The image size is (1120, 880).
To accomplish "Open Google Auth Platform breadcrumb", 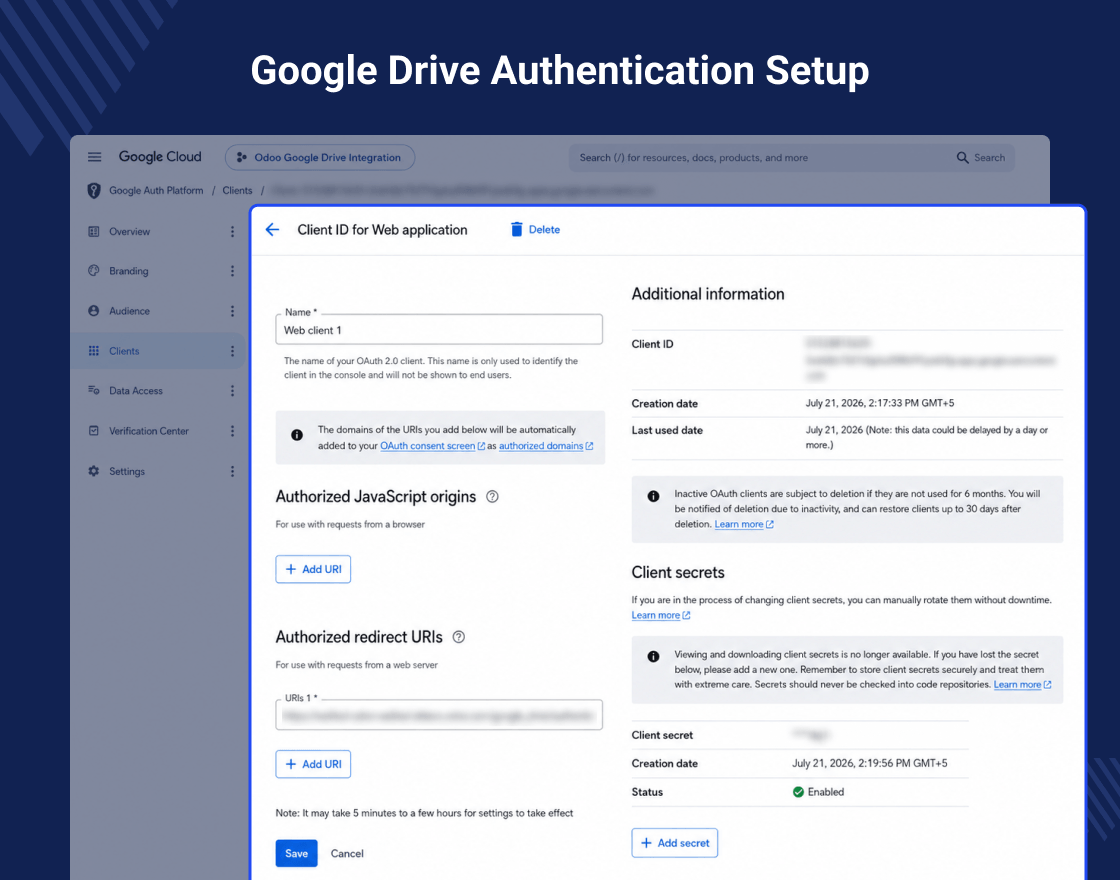I will pyautogui.click(x=156, y=191).
